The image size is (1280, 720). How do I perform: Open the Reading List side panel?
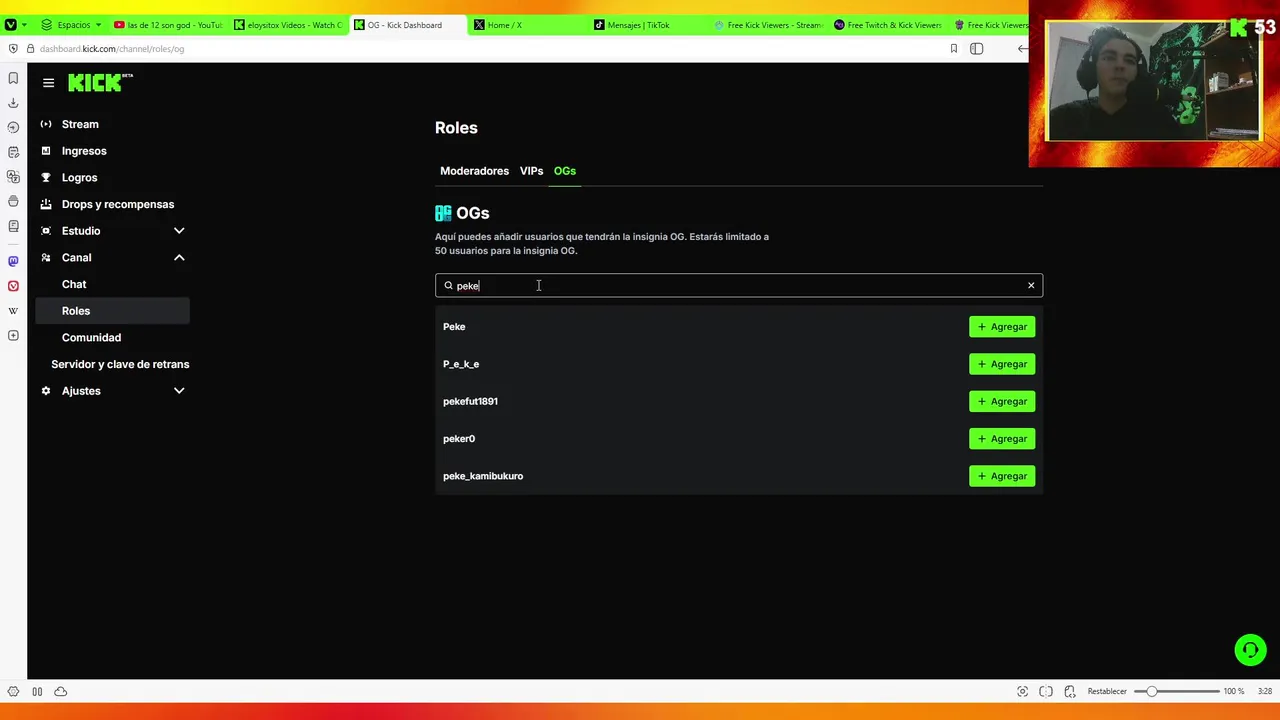click(13, 226)
